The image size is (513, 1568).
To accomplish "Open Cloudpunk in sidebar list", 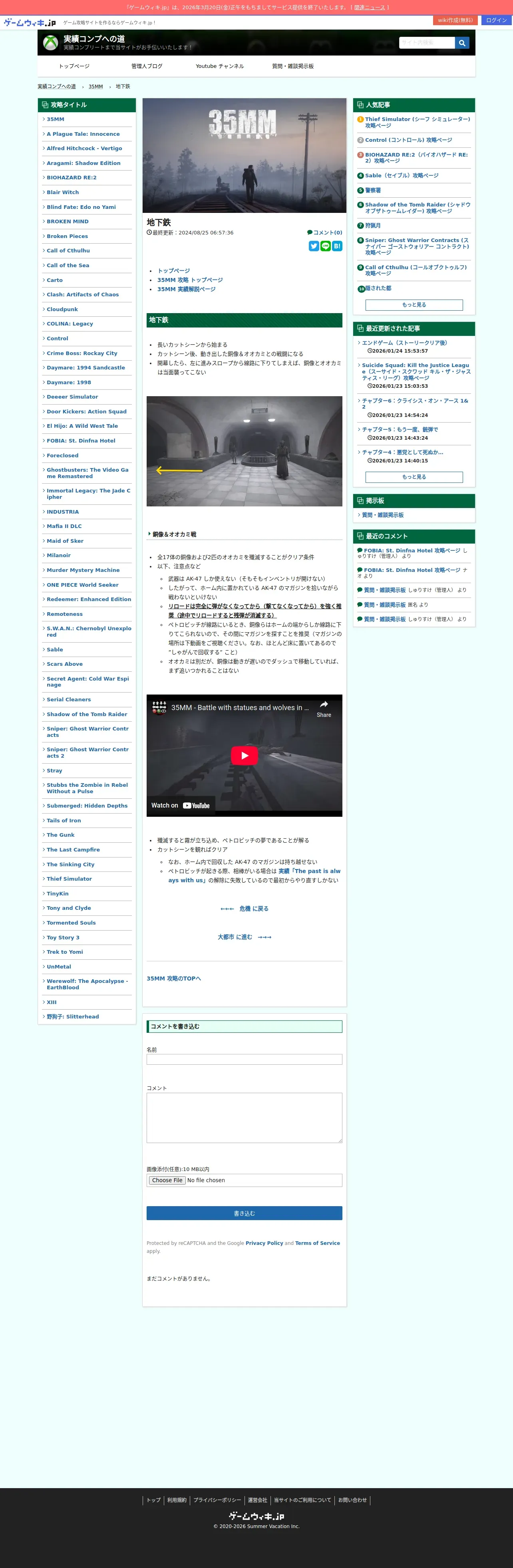I will 62,309.
